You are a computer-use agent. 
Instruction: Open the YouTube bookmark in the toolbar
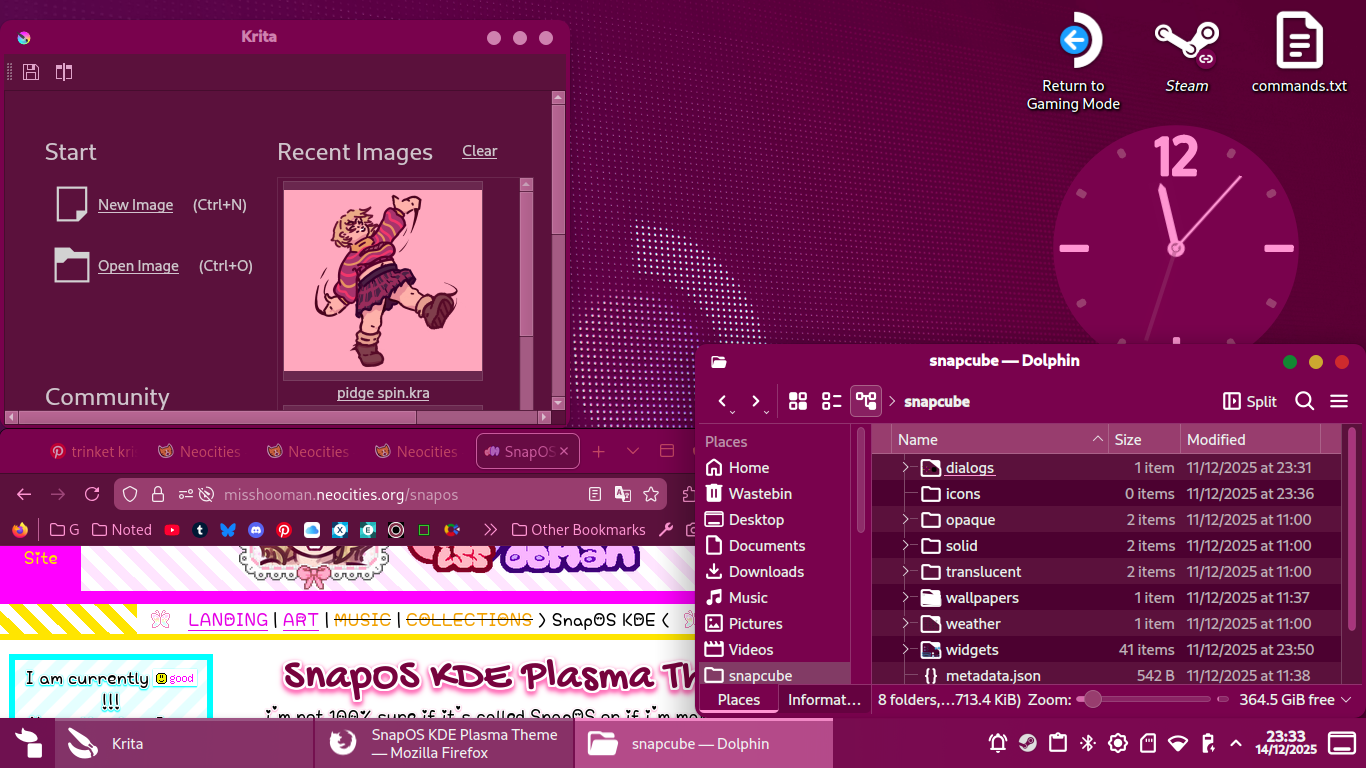coord(172,530)
